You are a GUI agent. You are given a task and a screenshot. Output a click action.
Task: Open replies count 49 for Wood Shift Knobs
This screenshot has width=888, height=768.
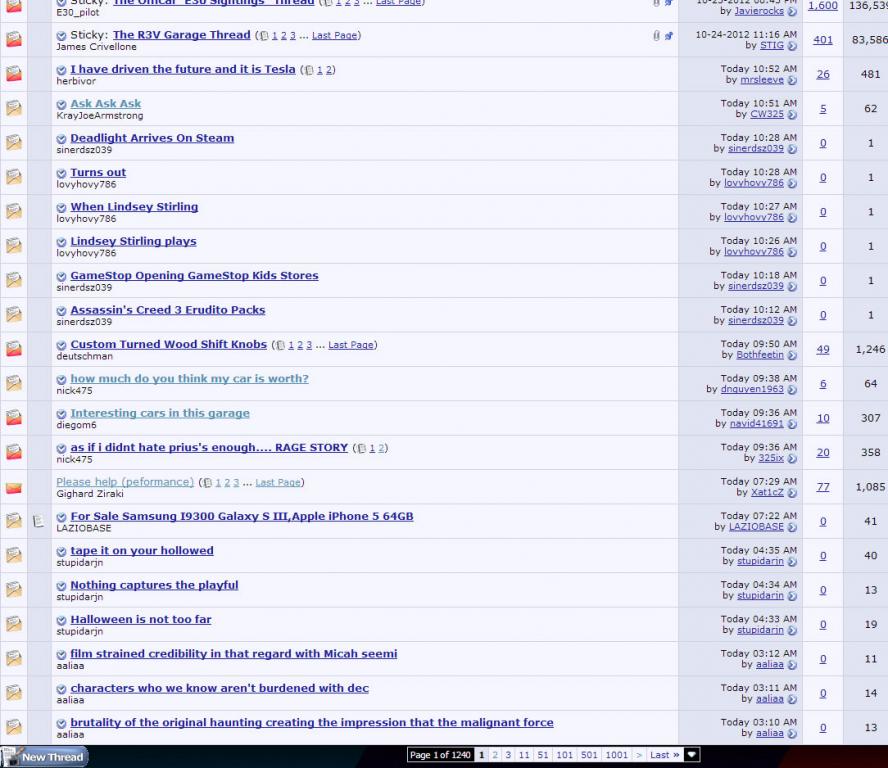(823, 349)
